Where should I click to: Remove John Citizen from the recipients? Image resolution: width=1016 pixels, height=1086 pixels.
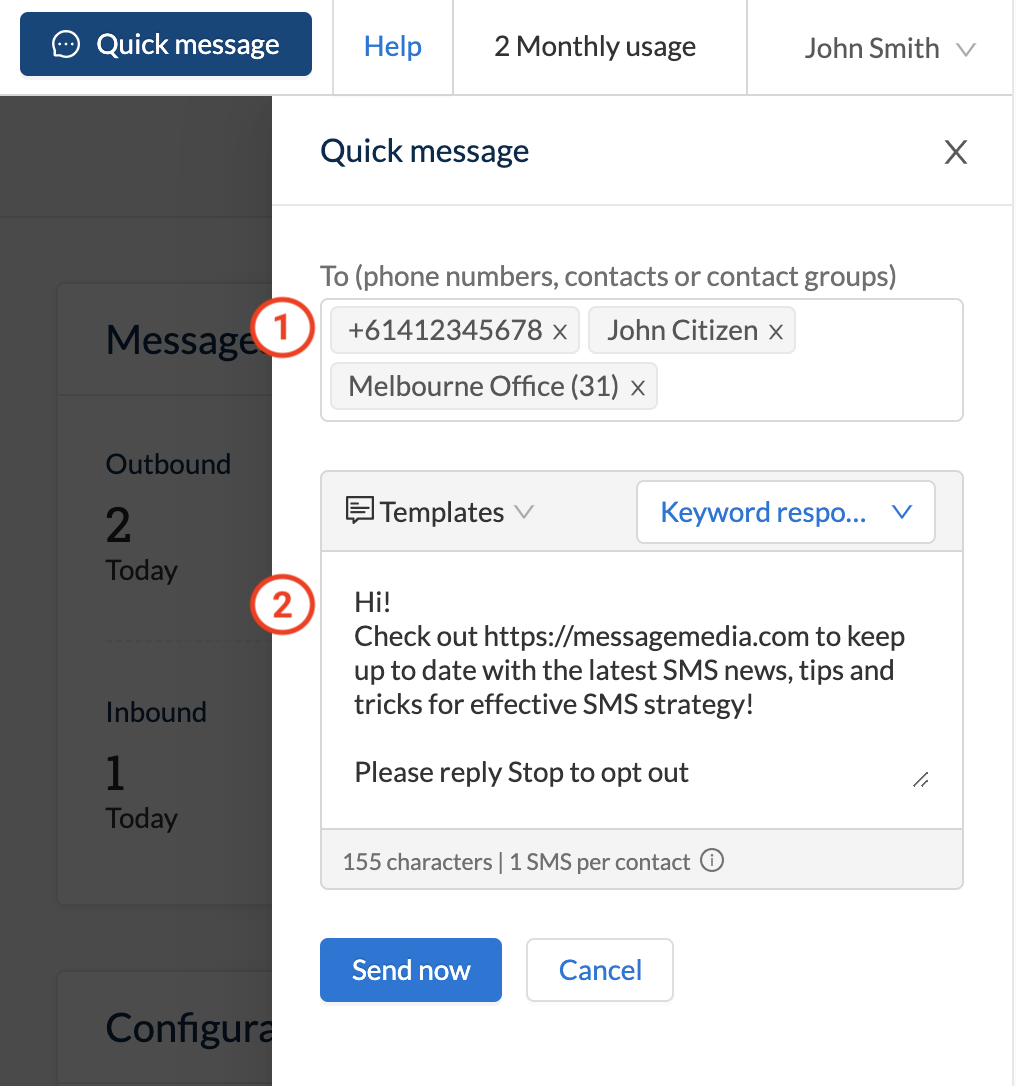coord(776,330)
